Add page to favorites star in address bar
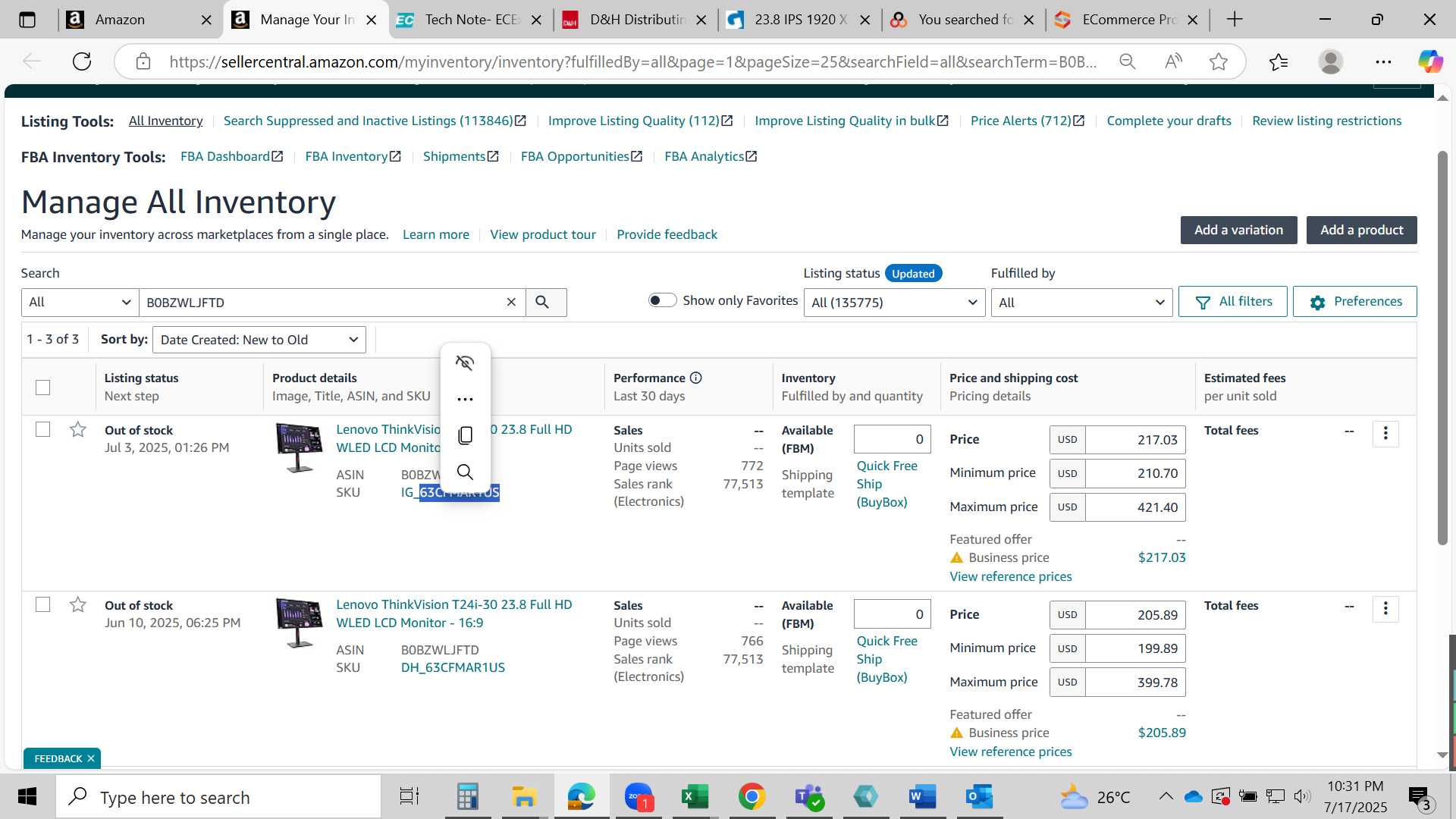 coord(1219,61)
